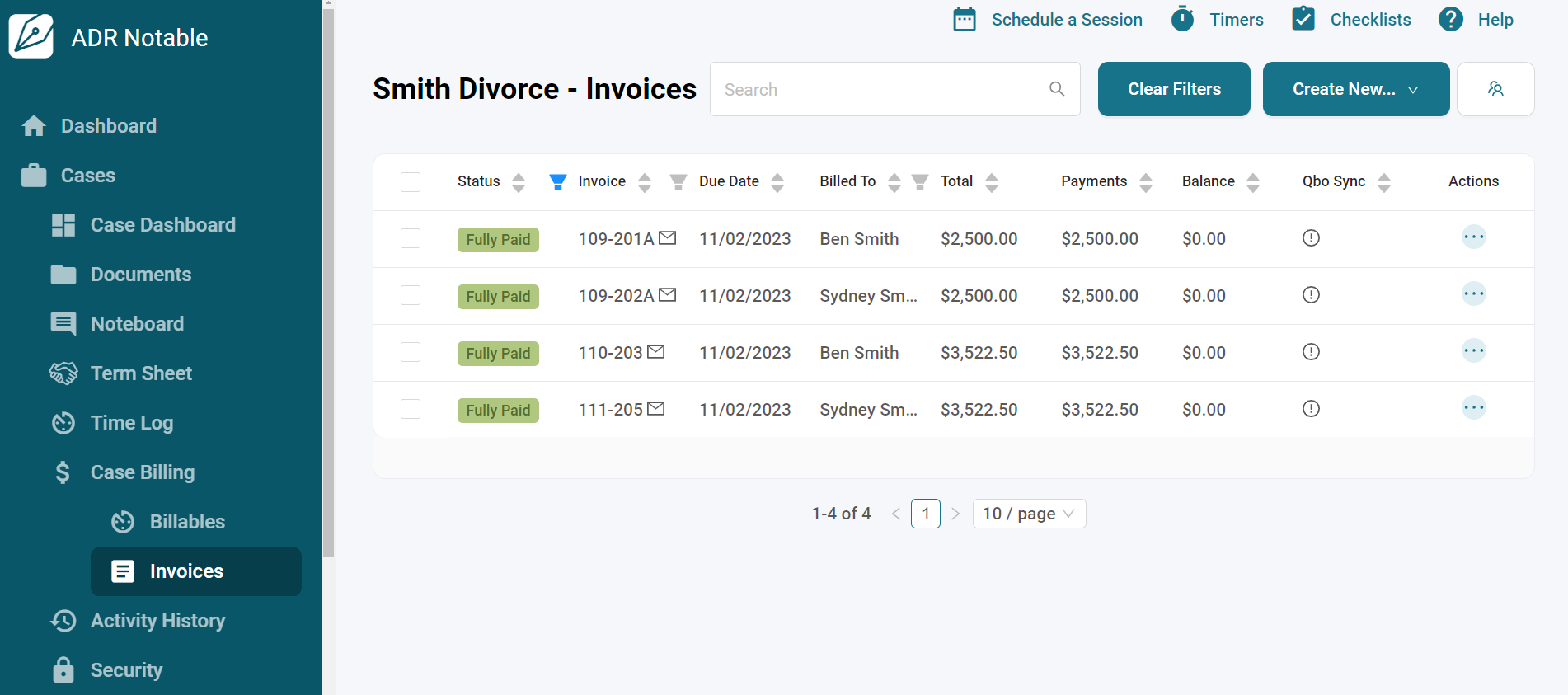The width and height of the screenshot is (1568, 695).
Task: Open the Invoice column filter funnel
Action: (x=678, y=182)
